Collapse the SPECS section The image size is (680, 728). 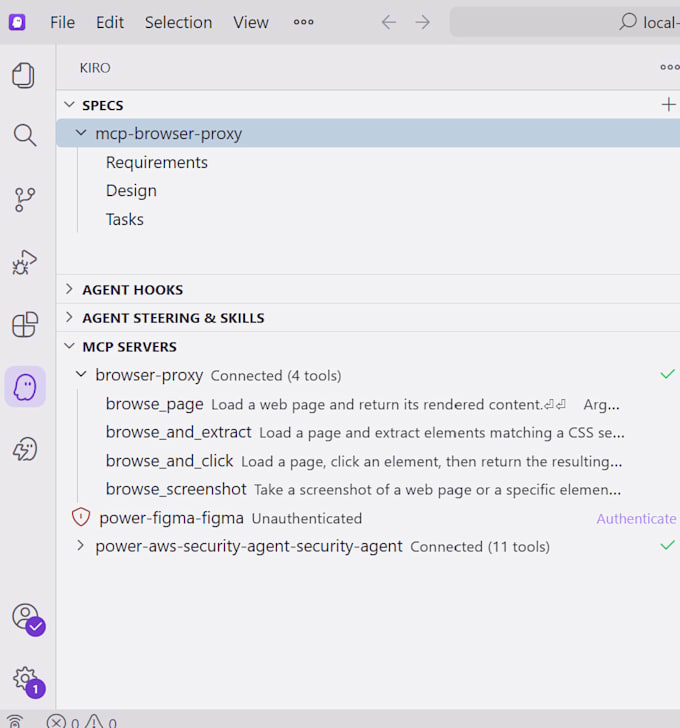tap(70, 104)
